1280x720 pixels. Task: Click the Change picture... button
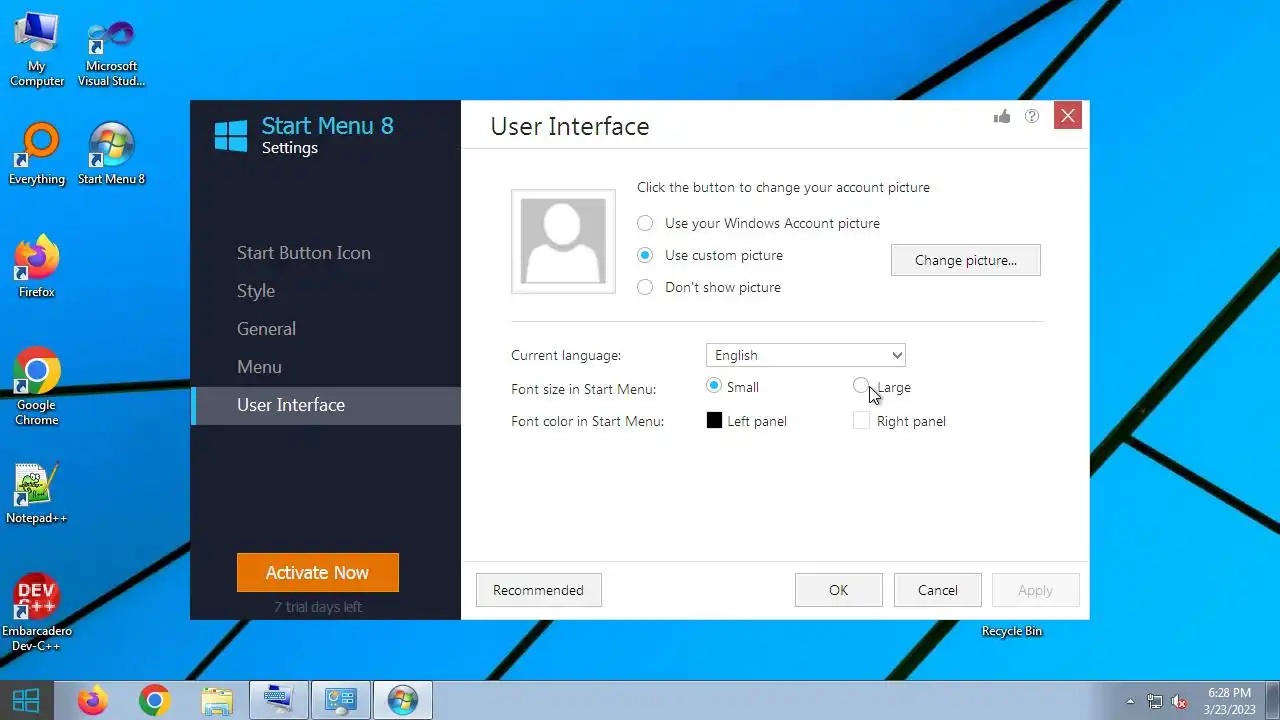(966, 260)
